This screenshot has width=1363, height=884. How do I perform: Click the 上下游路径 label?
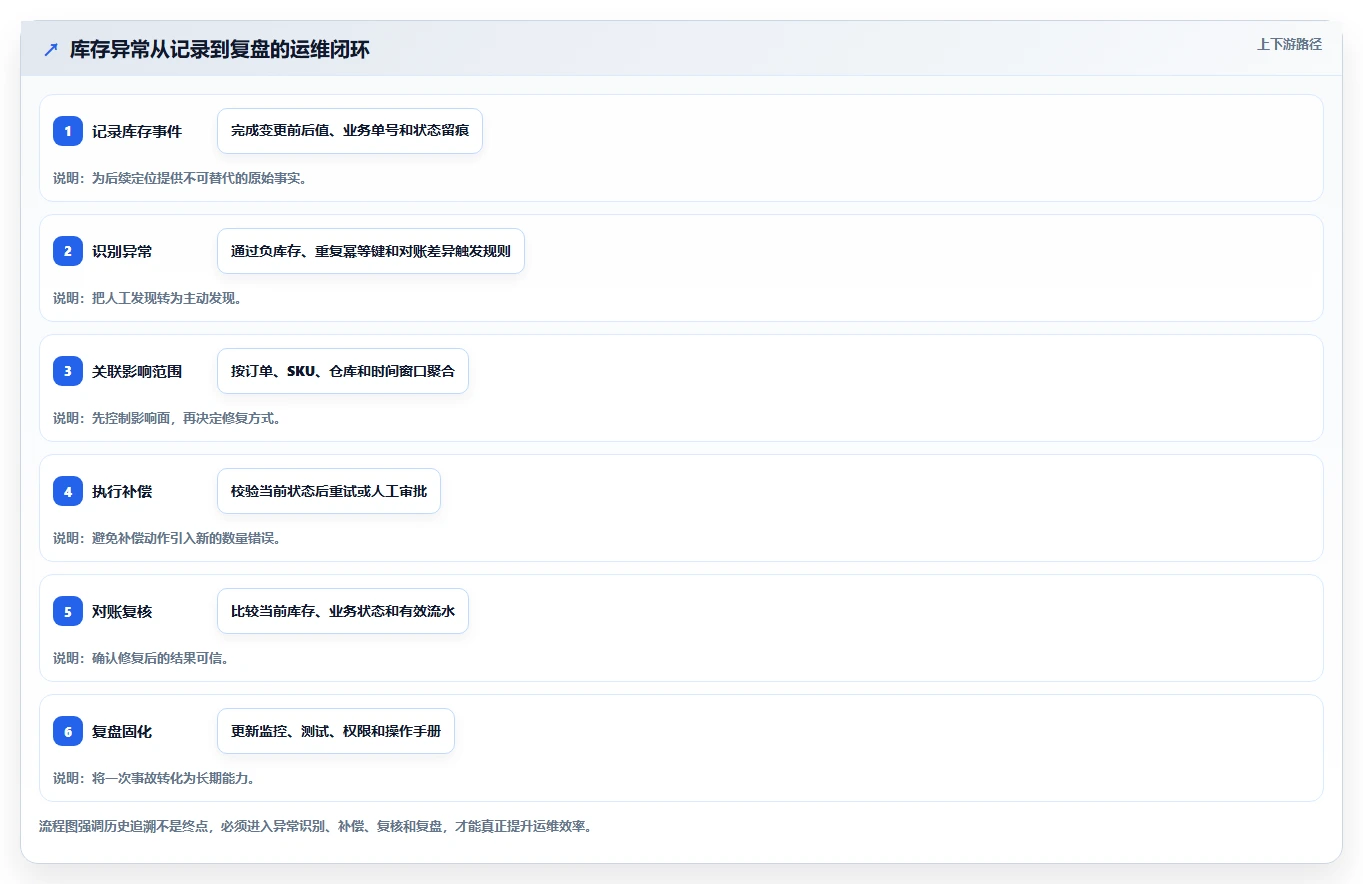[x=1289, y=44]
